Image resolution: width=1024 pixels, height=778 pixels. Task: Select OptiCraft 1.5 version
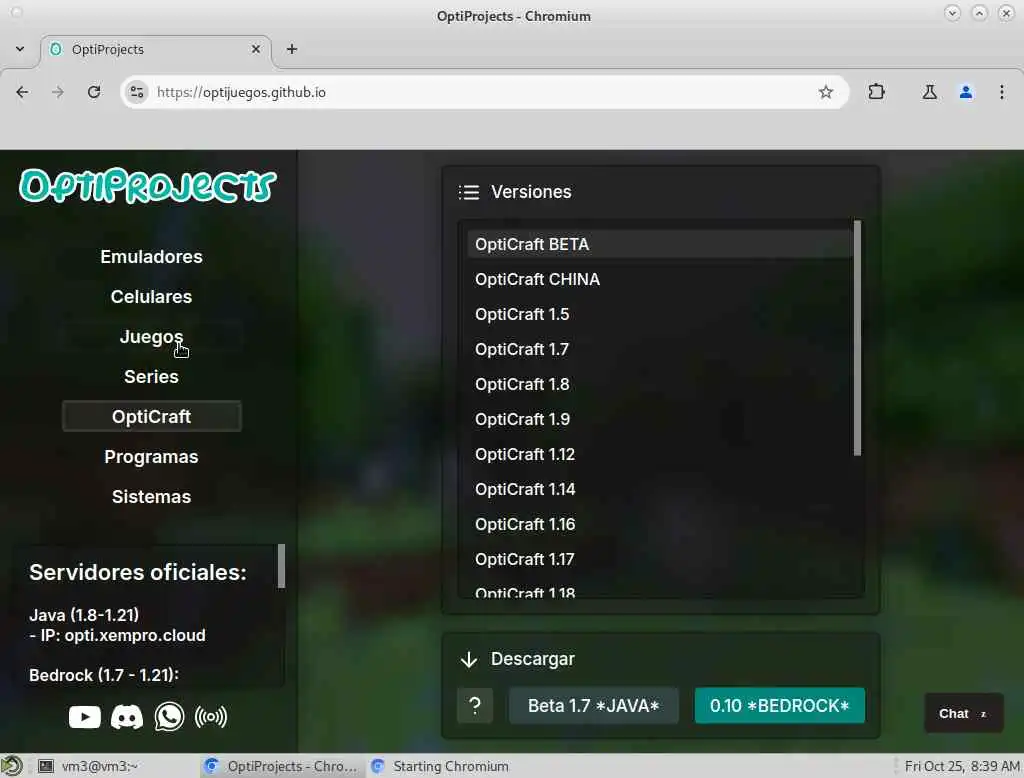[x=660, y=314]
